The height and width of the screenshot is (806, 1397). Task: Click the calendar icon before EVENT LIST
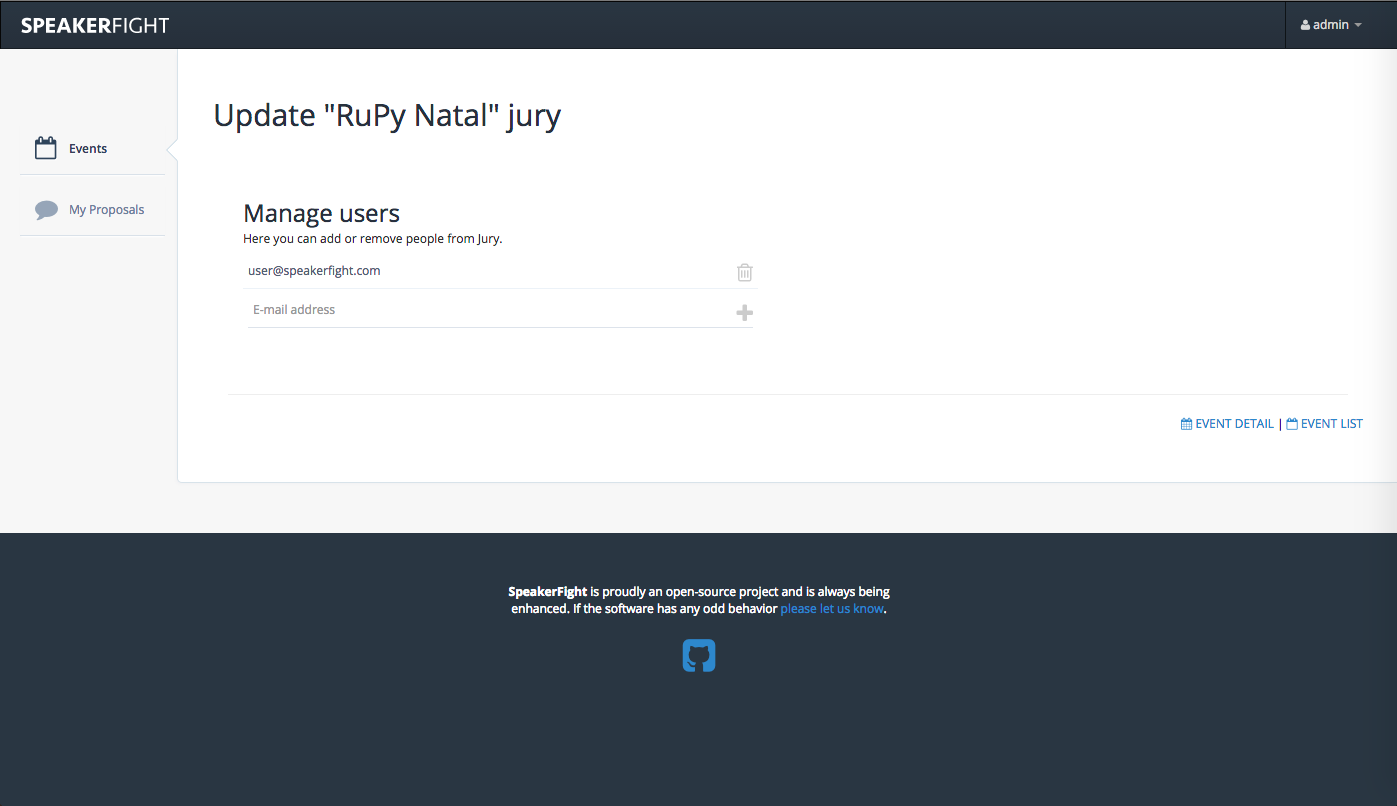click(x=1292, y=424)
